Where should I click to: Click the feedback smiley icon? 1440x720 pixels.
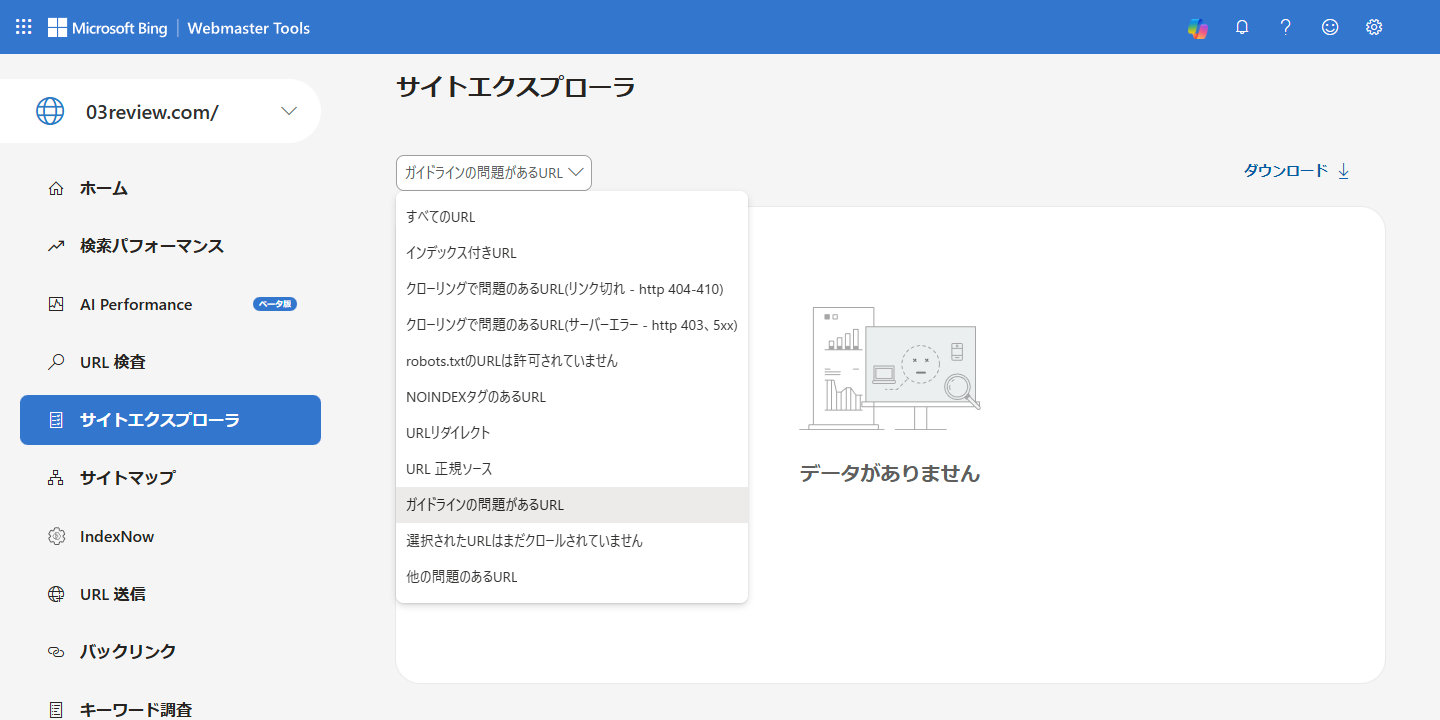[1330, 28]
